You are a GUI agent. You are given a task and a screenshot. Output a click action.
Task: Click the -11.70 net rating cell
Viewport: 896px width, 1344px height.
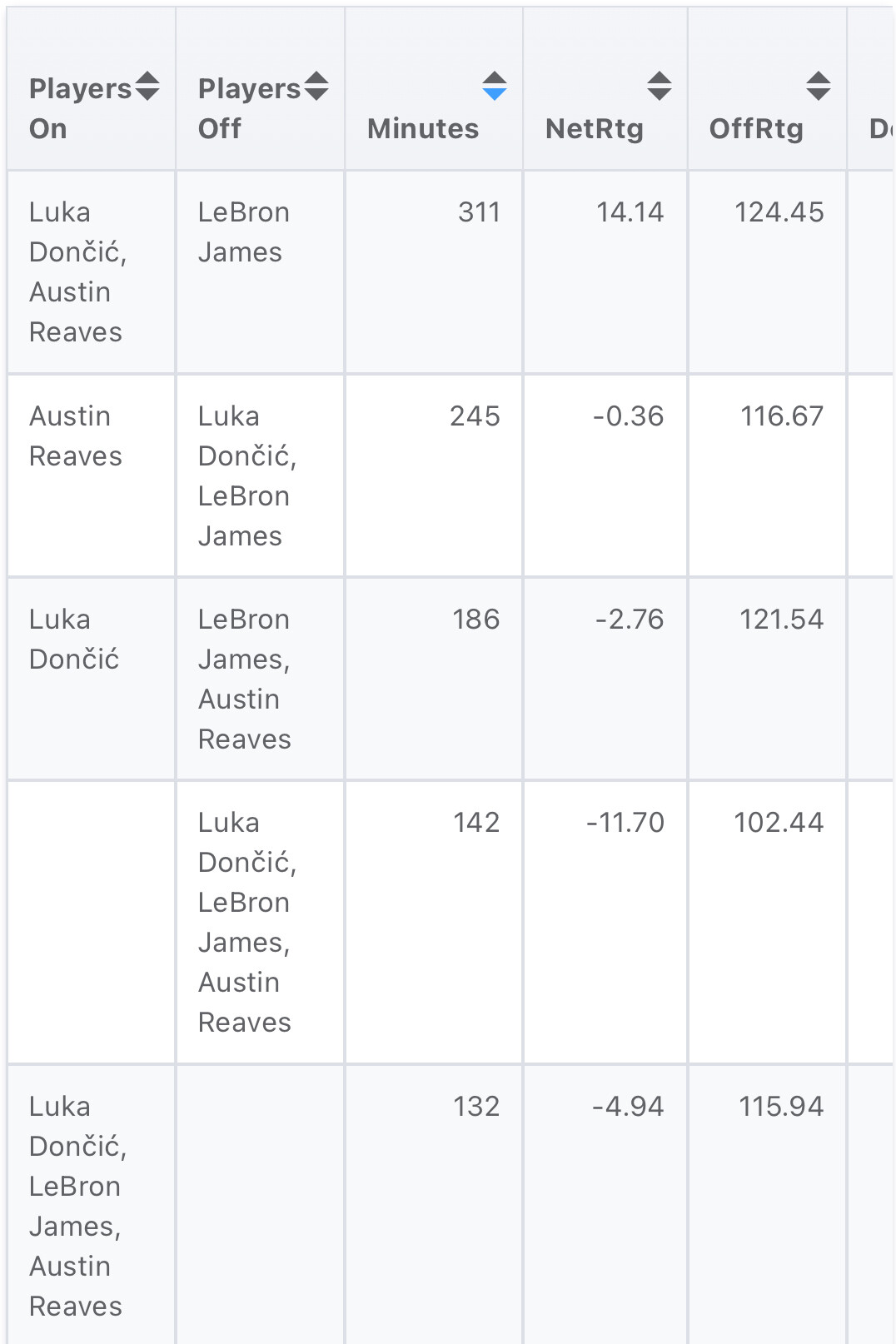point(625,823)
